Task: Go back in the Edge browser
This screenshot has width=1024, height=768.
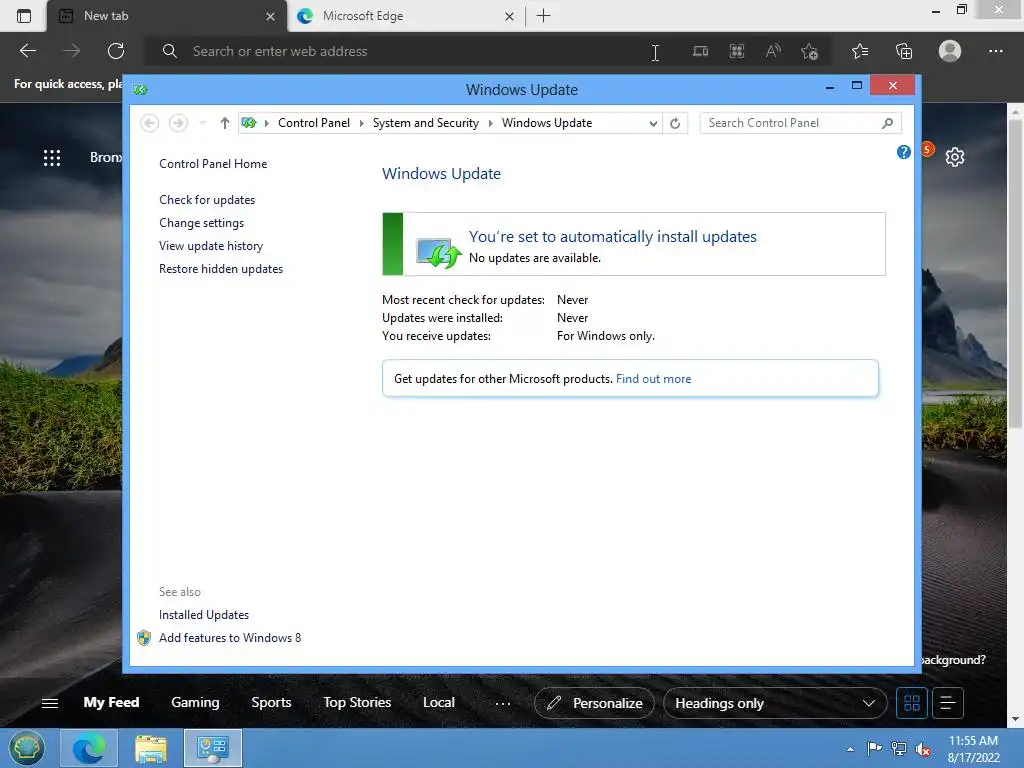Action: click(27, 51)
